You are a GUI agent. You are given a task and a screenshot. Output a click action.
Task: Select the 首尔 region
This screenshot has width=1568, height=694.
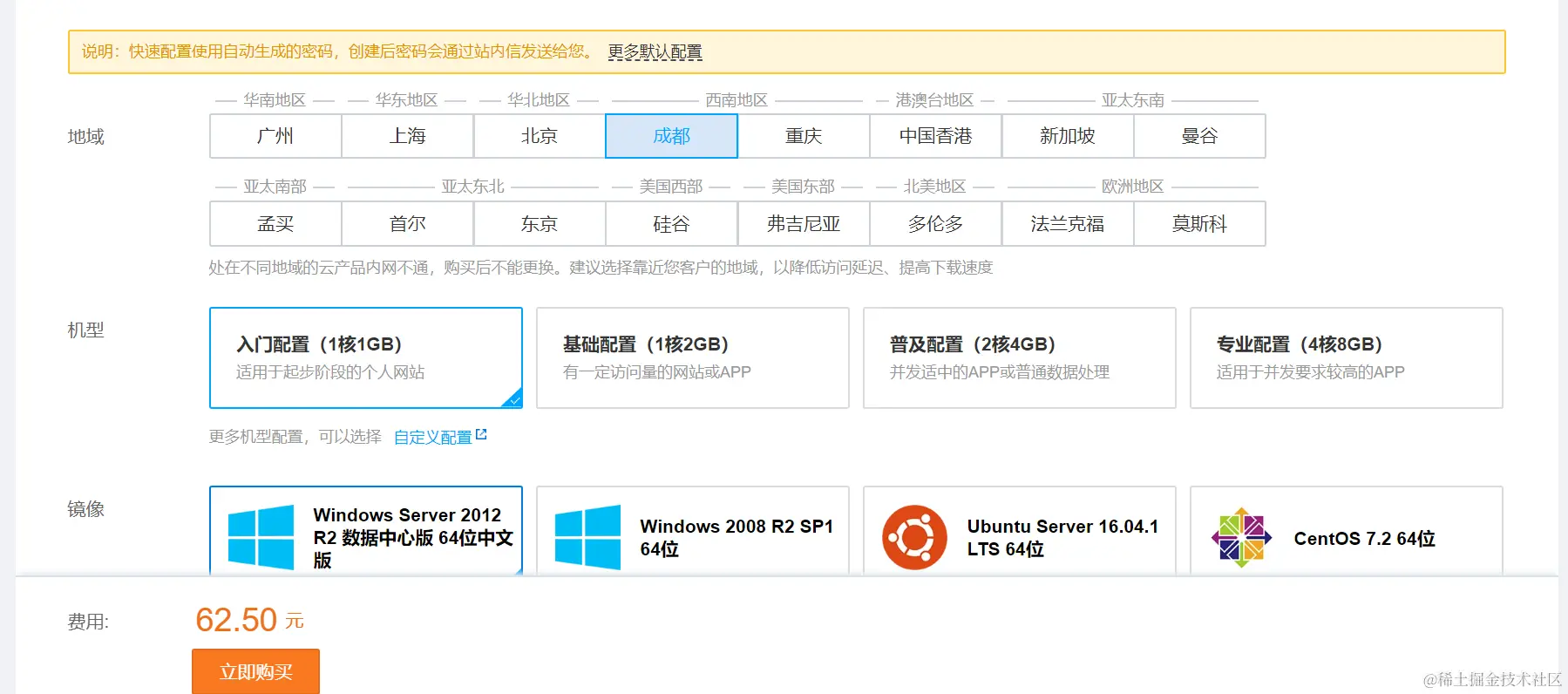(408, 224)
